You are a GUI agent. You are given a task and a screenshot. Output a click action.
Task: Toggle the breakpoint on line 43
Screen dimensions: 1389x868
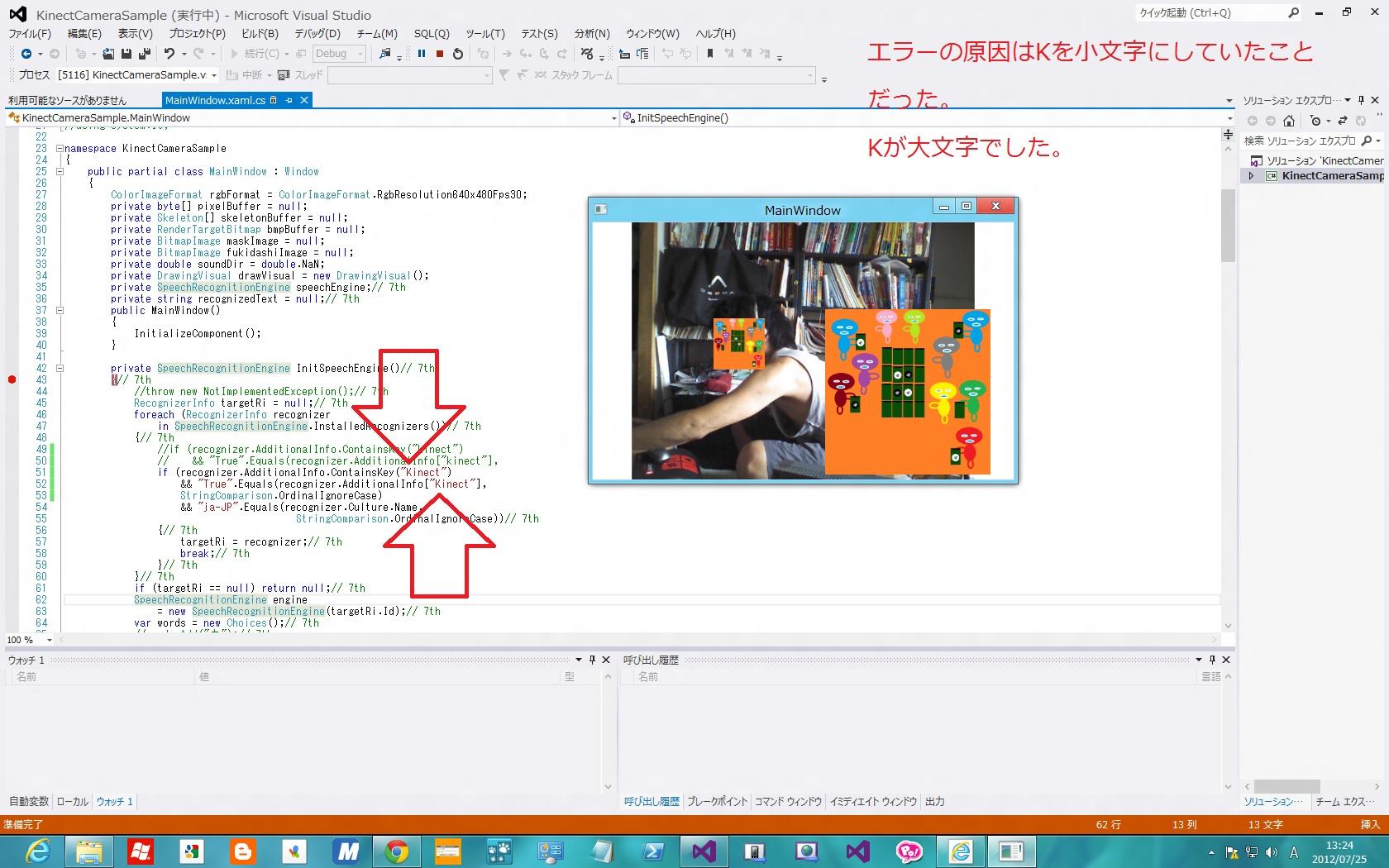[x=12, y=379]
